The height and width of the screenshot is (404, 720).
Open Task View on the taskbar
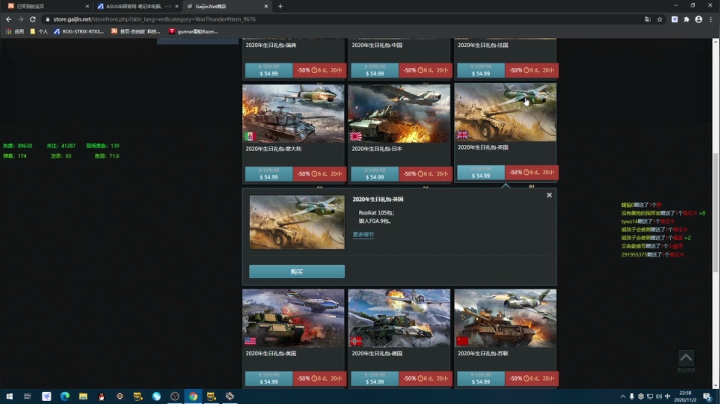(x=28, y=396)
